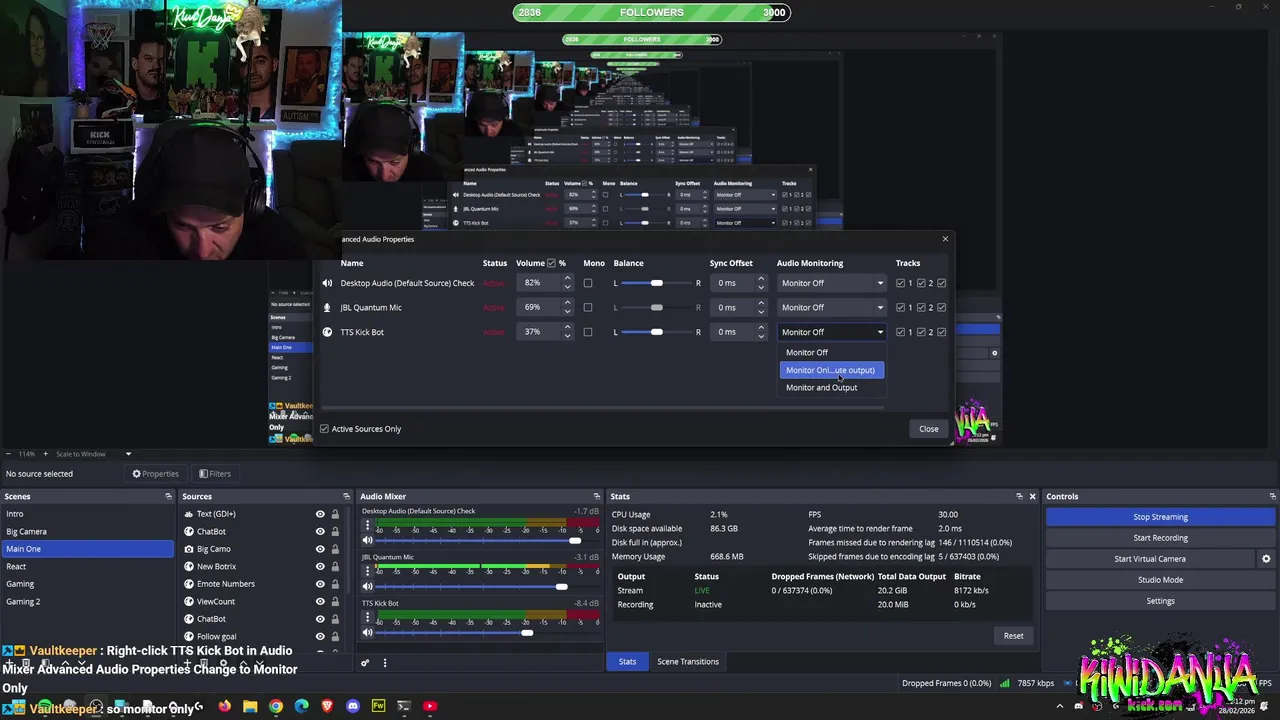The image size is (1280, 720).
Task: Lock the Text (GDI+) source
Action: 335,514
